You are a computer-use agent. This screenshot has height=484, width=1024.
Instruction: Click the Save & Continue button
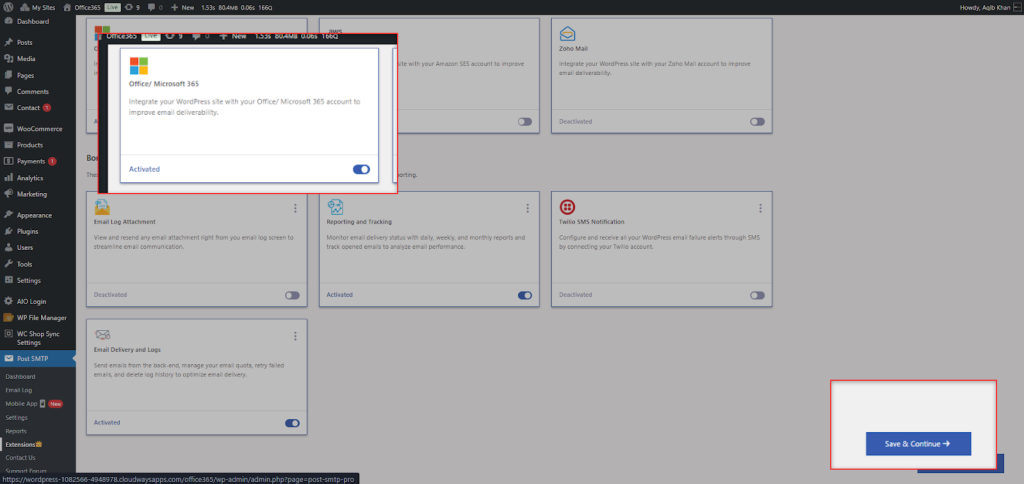coord(917,443)
